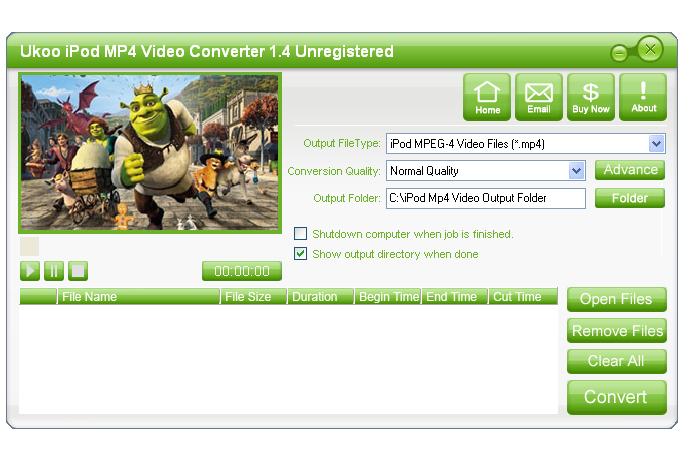
Task: Click the 00:00:00 time display
Action: (x=242, y=271)
